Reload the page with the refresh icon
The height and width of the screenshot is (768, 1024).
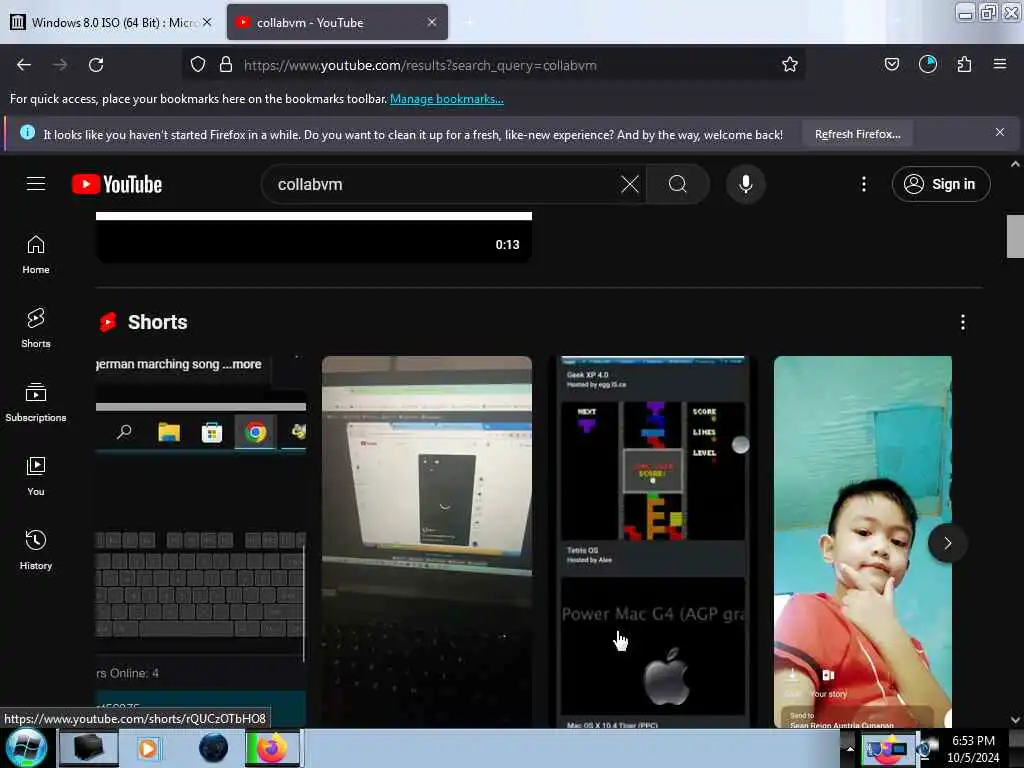click(96, 65)
